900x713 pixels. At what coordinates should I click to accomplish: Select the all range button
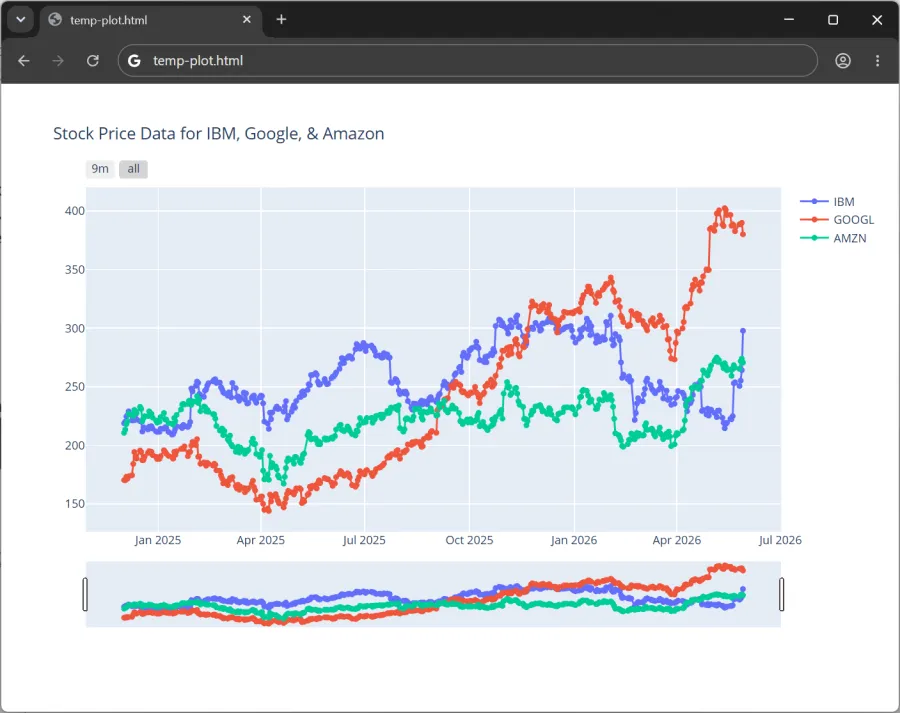point(133,169)
